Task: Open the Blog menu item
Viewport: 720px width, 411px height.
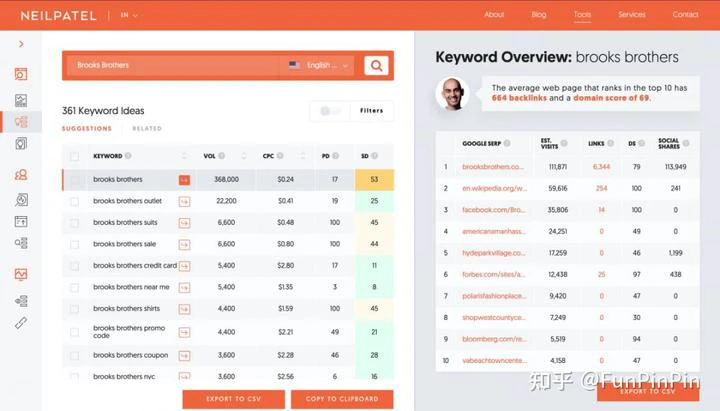Action: click(x=539, y=15)
